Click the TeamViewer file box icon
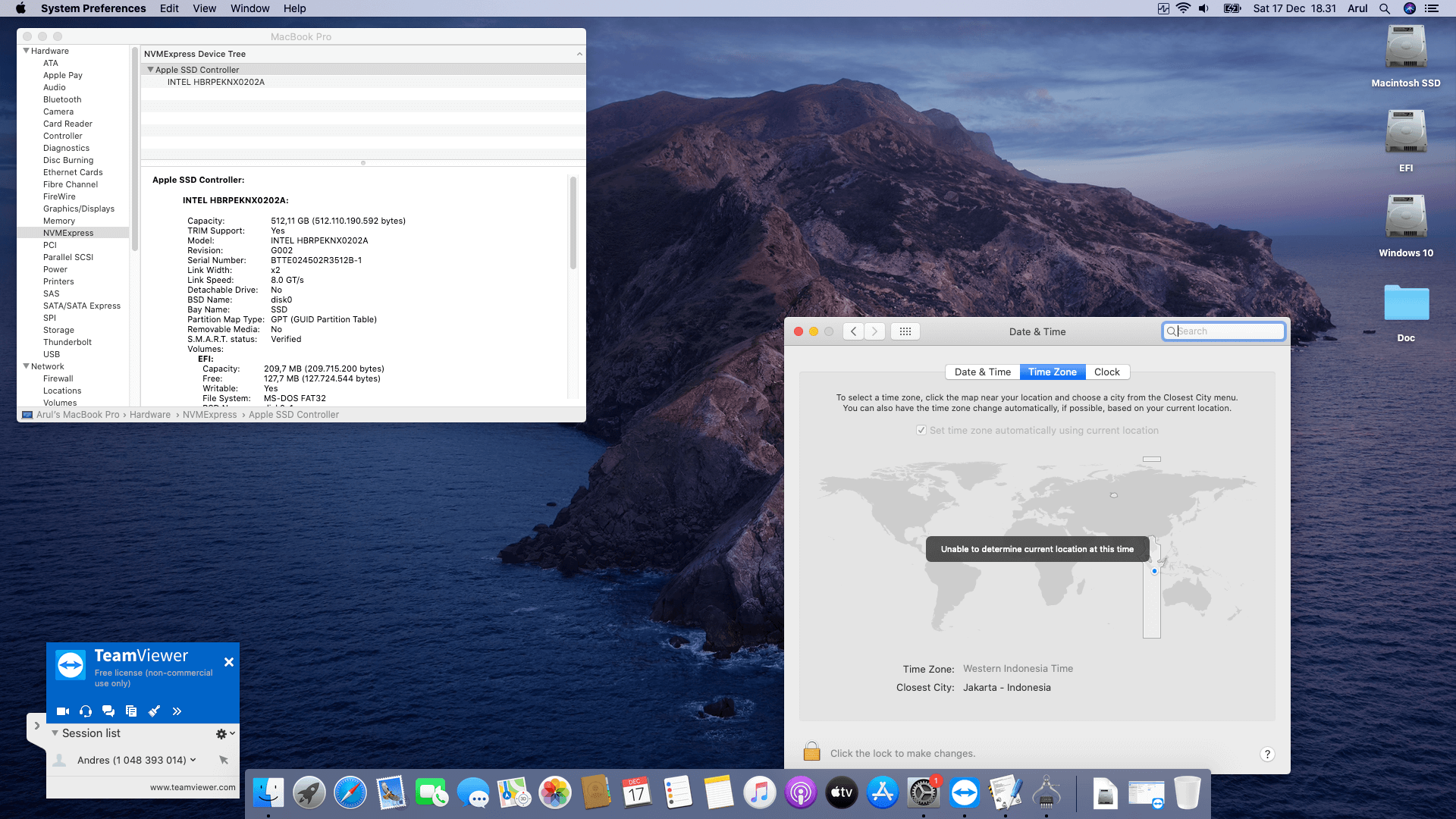 [x=131, y=711]
